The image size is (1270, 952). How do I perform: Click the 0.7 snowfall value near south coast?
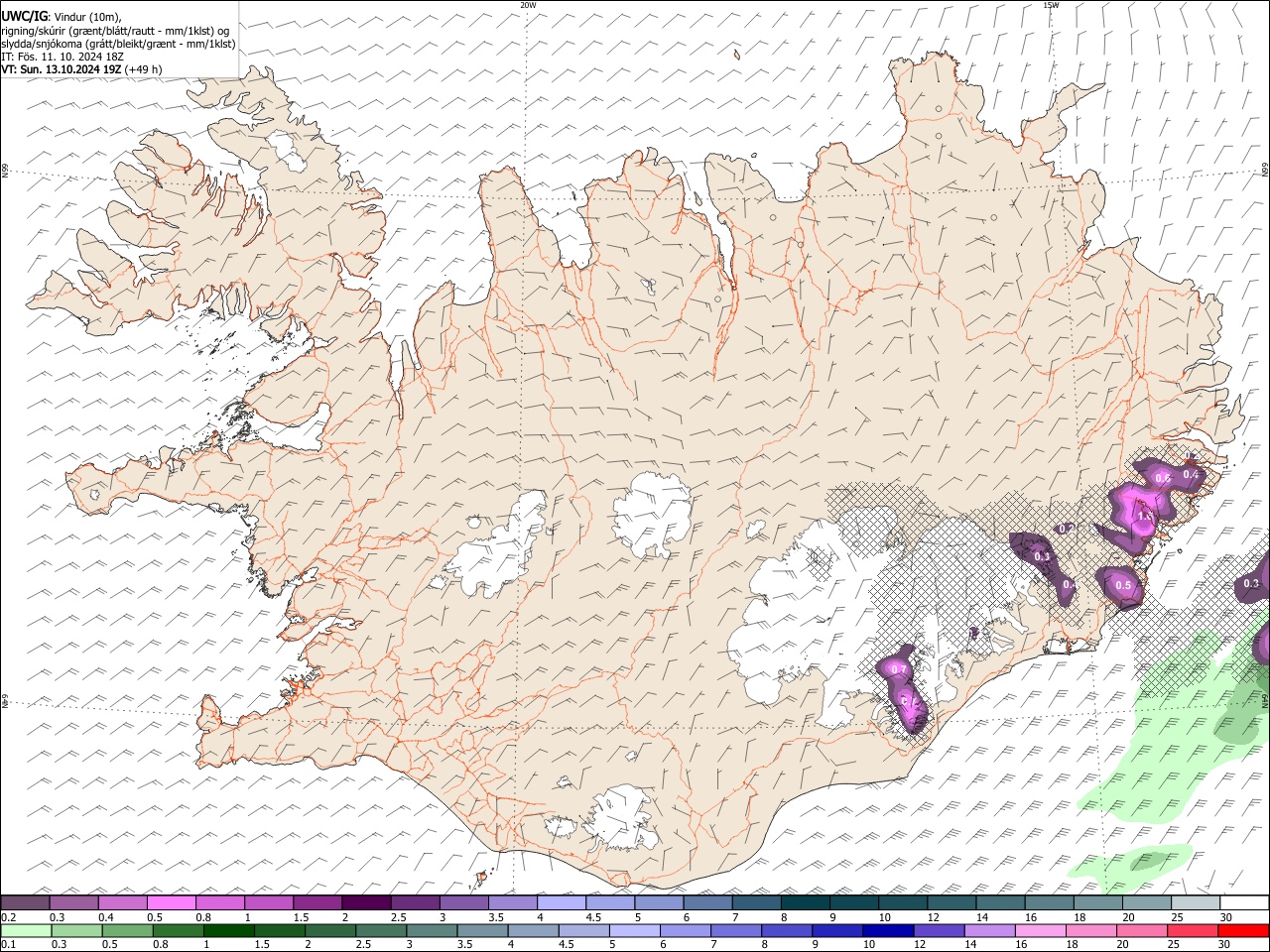point(899,670)
